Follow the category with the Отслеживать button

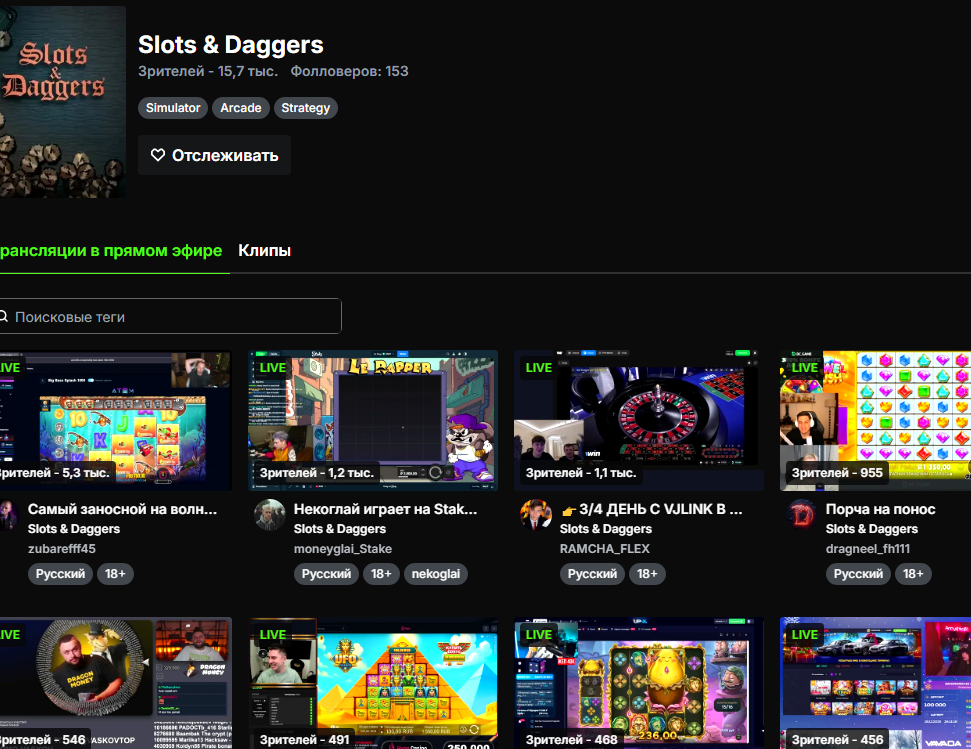[214, 155]
